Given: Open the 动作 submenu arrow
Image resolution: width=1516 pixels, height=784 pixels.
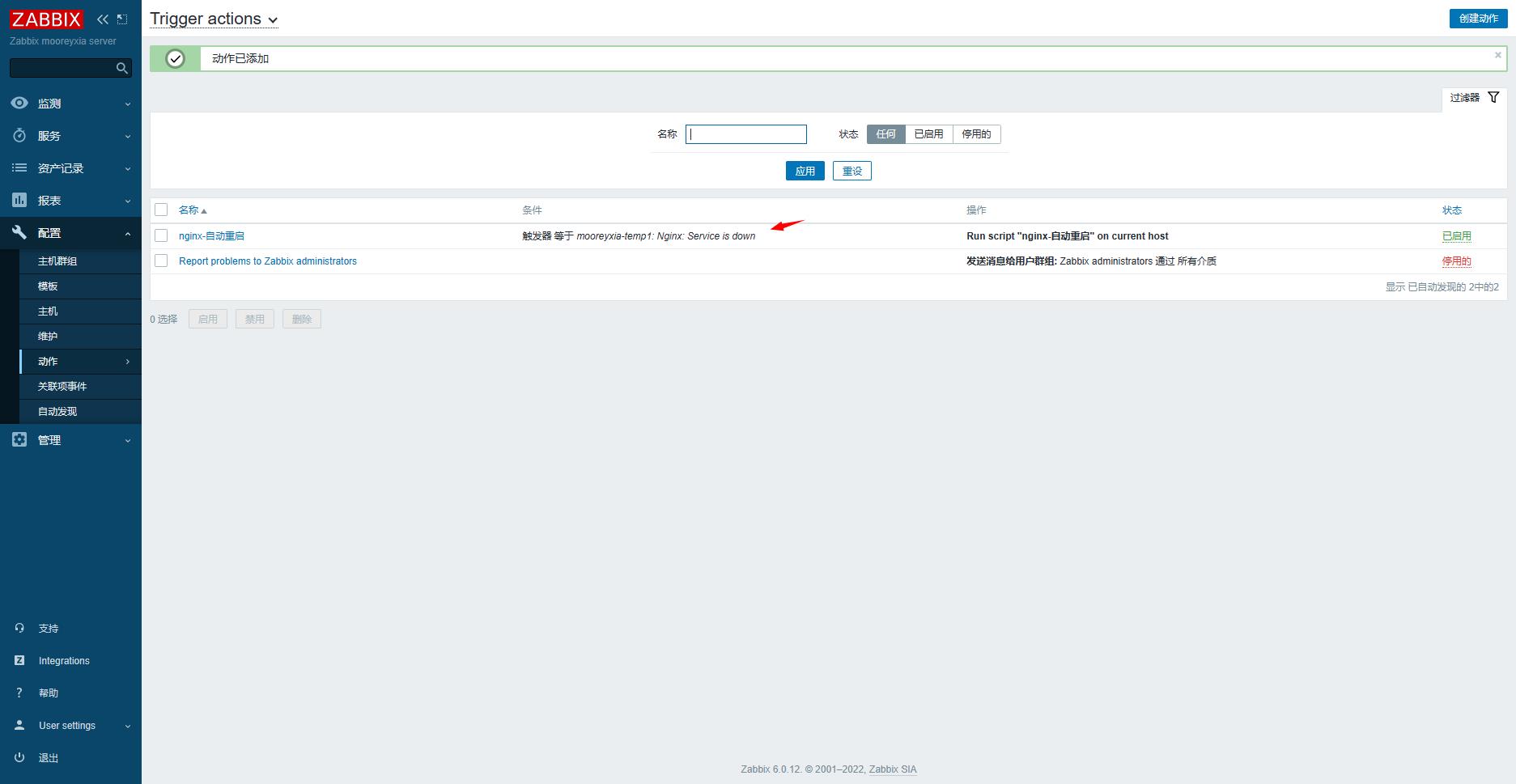Looking at the screenshot, I should click(x=127, y=362).
